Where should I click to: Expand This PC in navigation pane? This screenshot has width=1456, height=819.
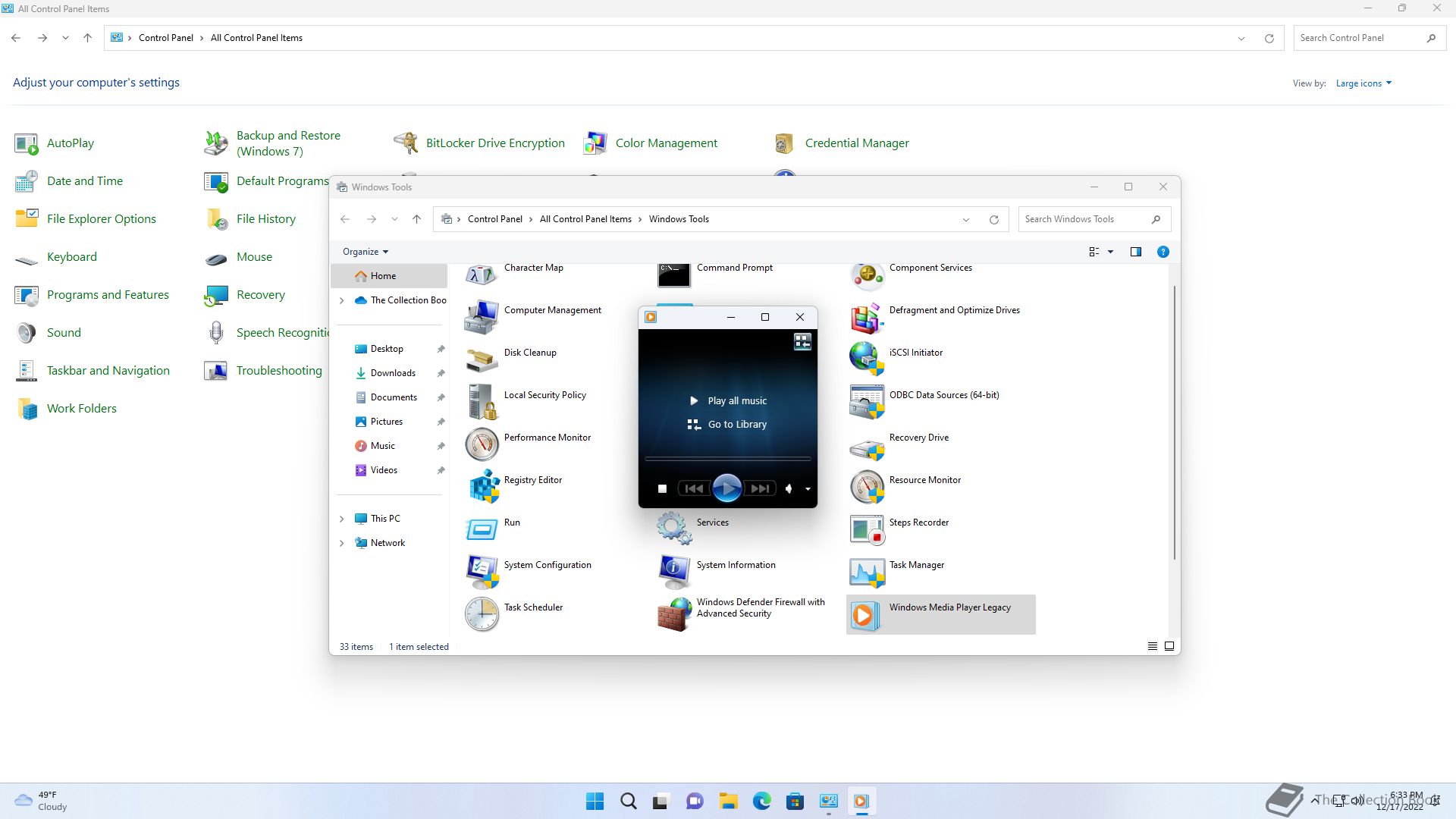click(x=341, y=519)
